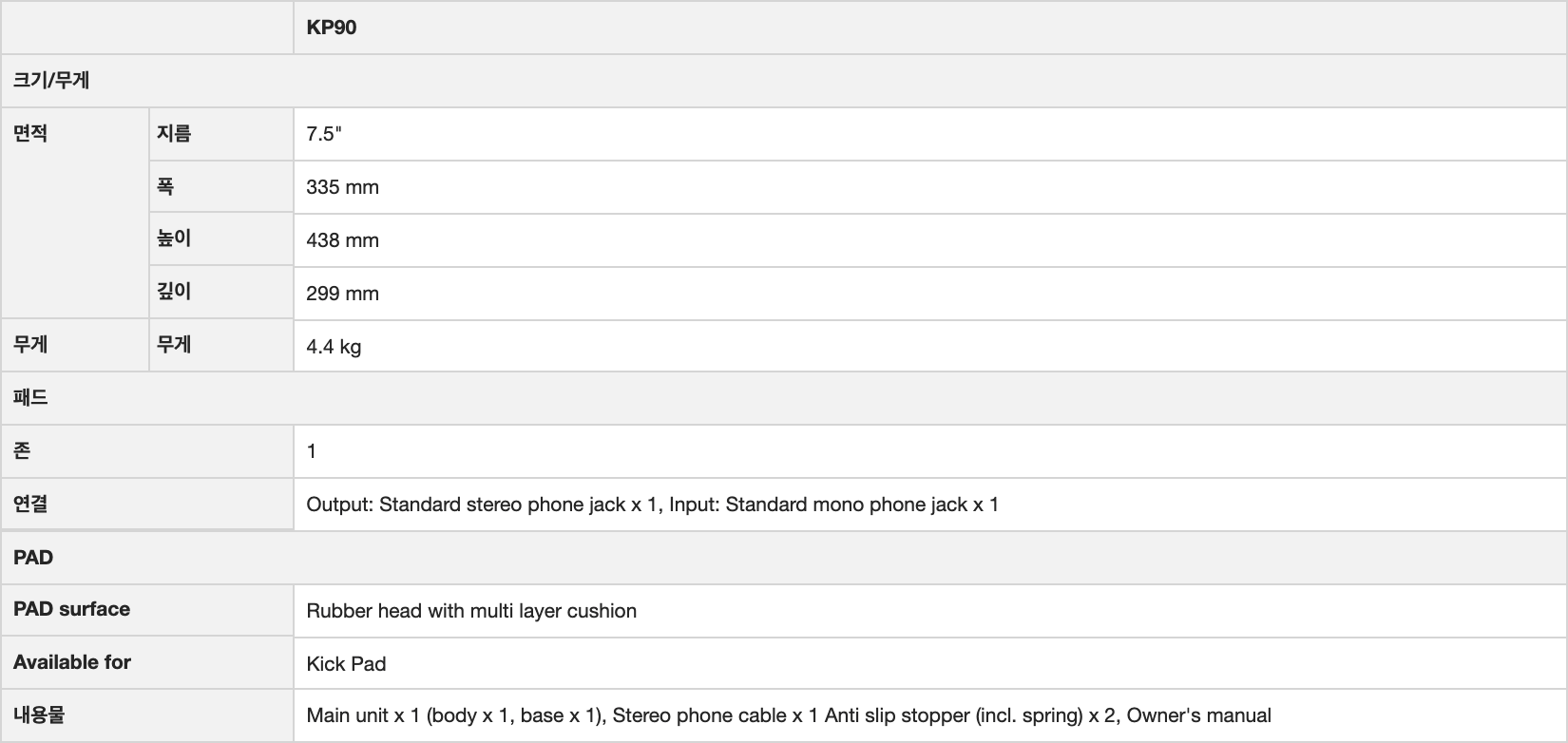Click the 존 row label
The height and width of the screenshot is (743, 1568).
click(x=22, y=450)
